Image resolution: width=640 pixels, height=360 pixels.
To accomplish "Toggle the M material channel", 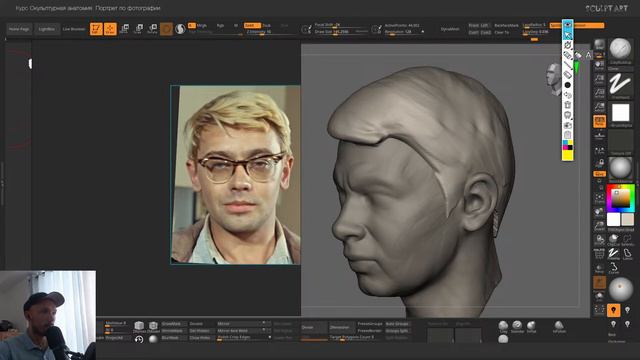I will coord(236,25).
